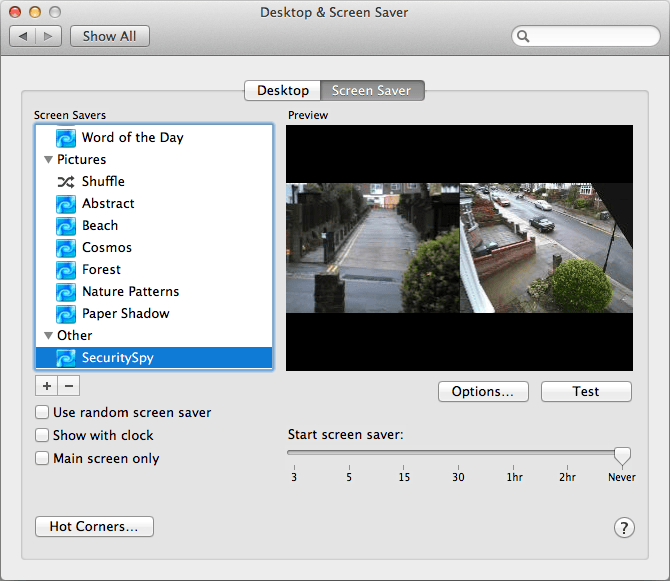Click the Beach screen saver icon
The width and height of the screenshot is (670, 581).
[x=66, y=226]
